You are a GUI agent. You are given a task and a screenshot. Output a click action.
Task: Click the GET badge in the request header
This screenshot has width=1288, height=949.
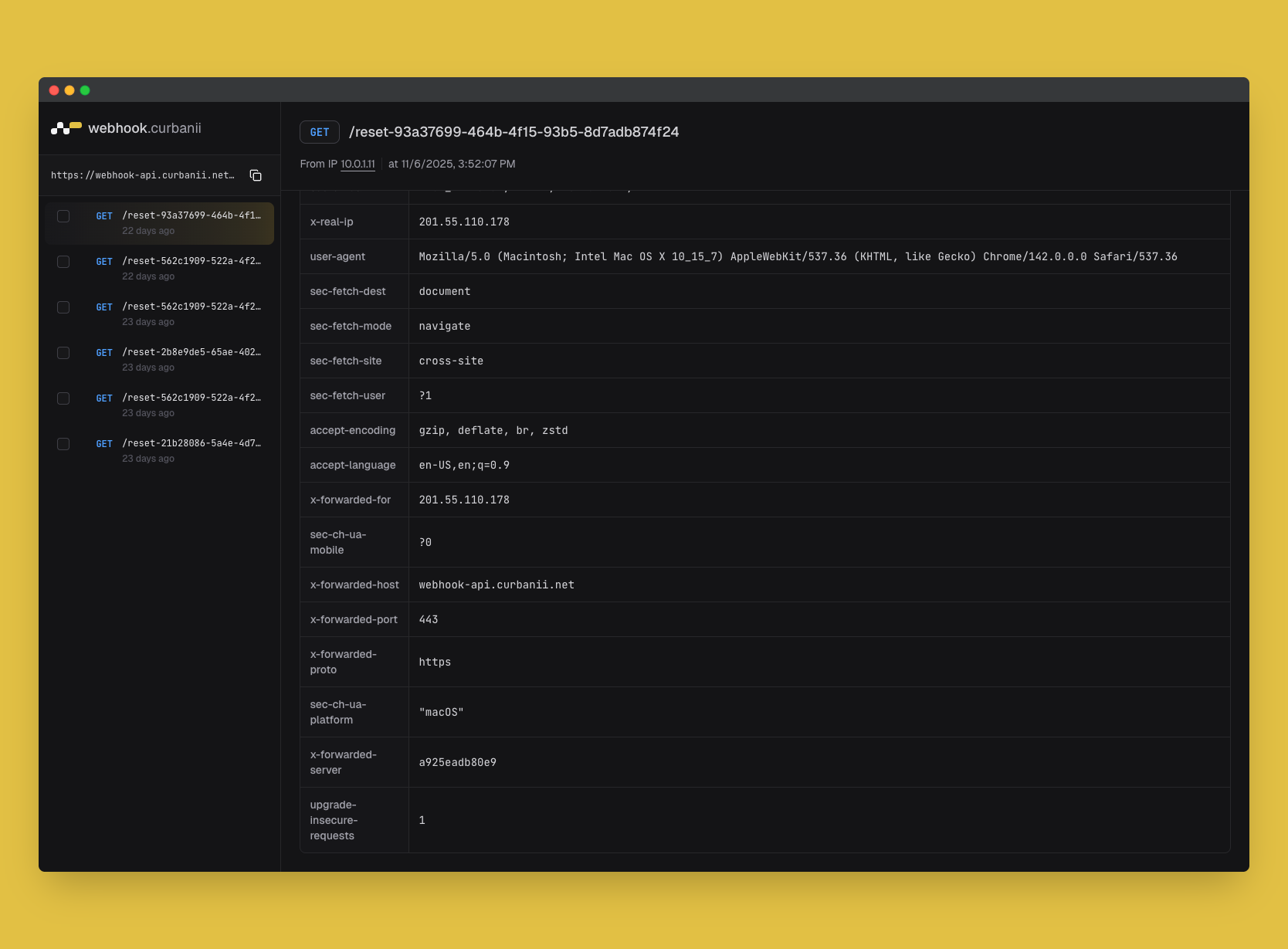pos(319,132)
